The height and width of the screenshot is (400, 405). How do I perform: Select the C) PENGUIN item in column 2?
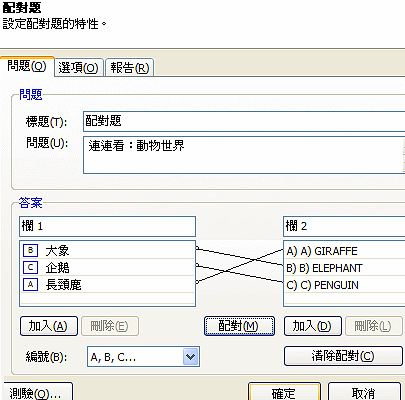click(x=345, y=285)
